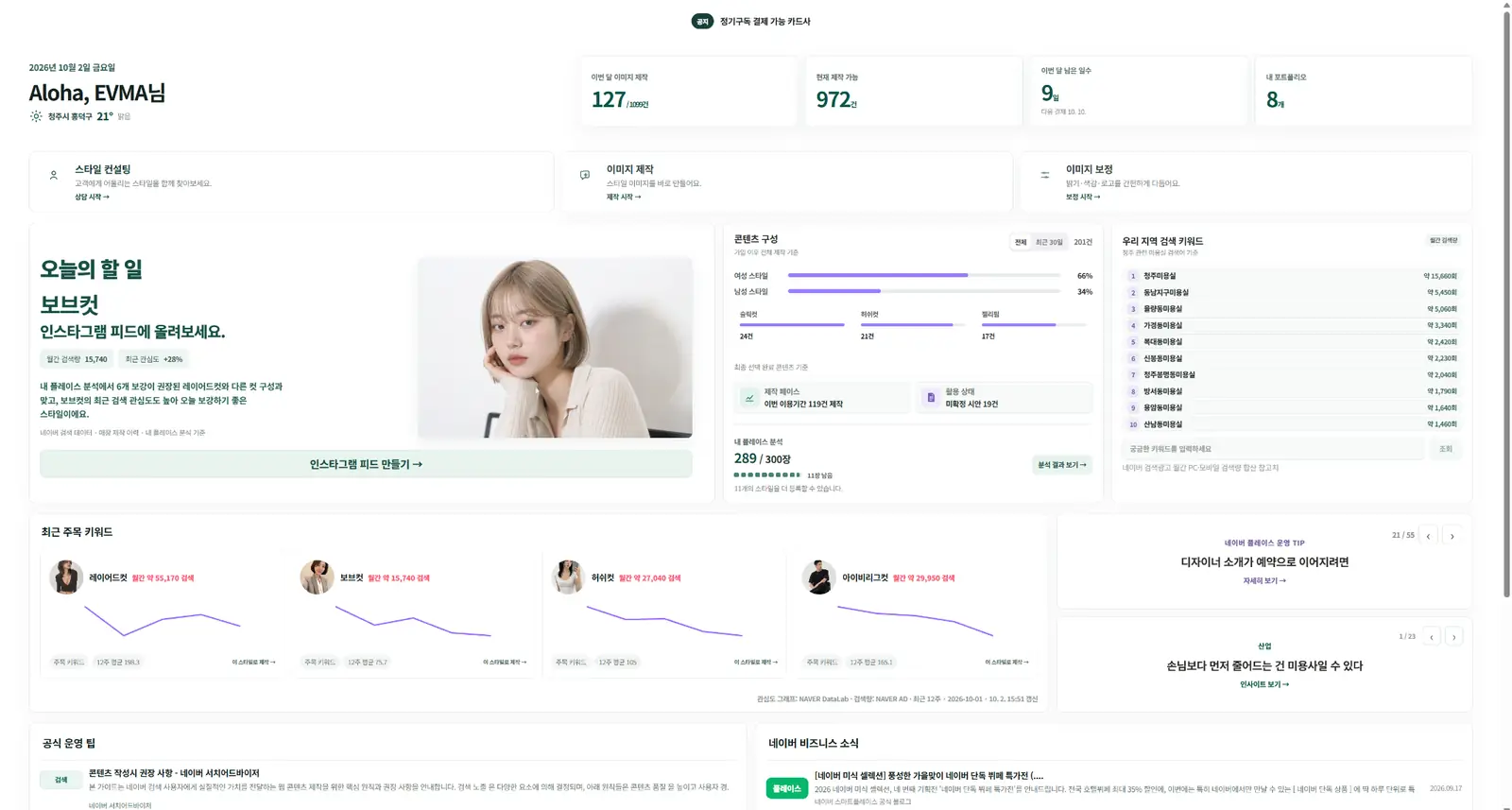Show previous 산업 insight card
This screenshot has width=1512, height=810.
point(1432,637)
